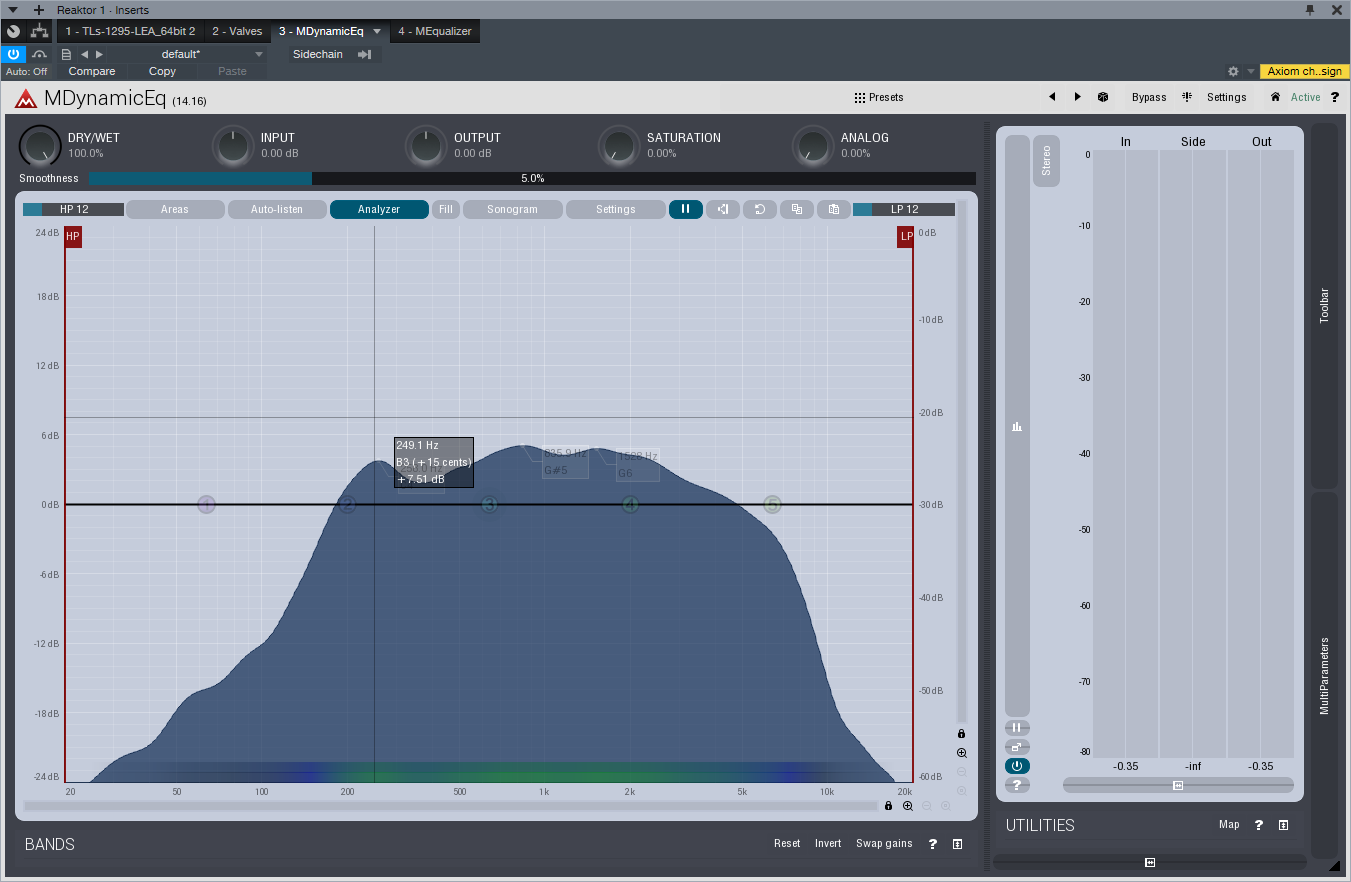Go to previous MDynamicEq preset arrow
Screen dimensions: 1351x882
point(1051,97)
